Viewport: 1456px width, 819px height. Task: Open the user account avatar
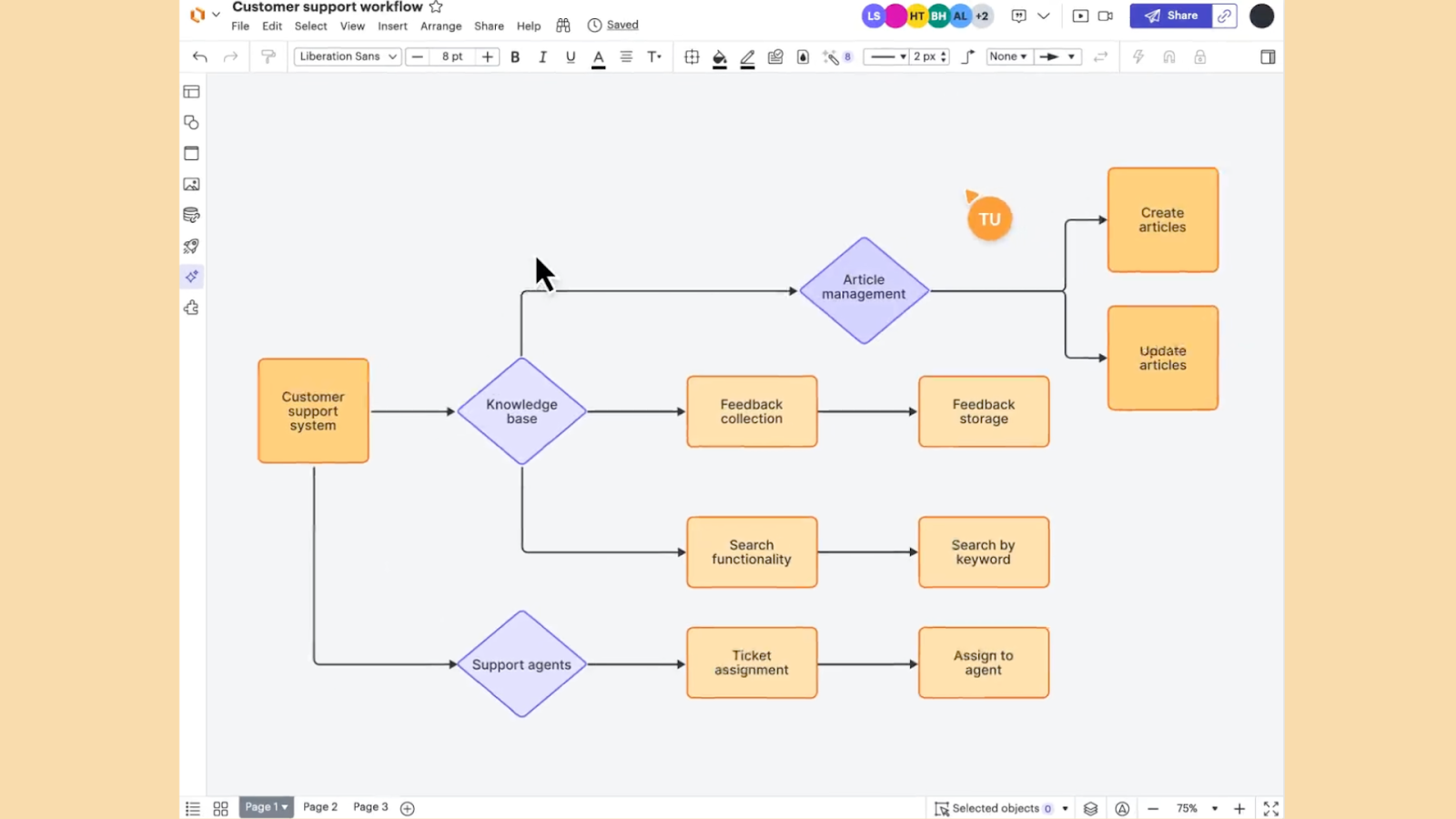1261,15
